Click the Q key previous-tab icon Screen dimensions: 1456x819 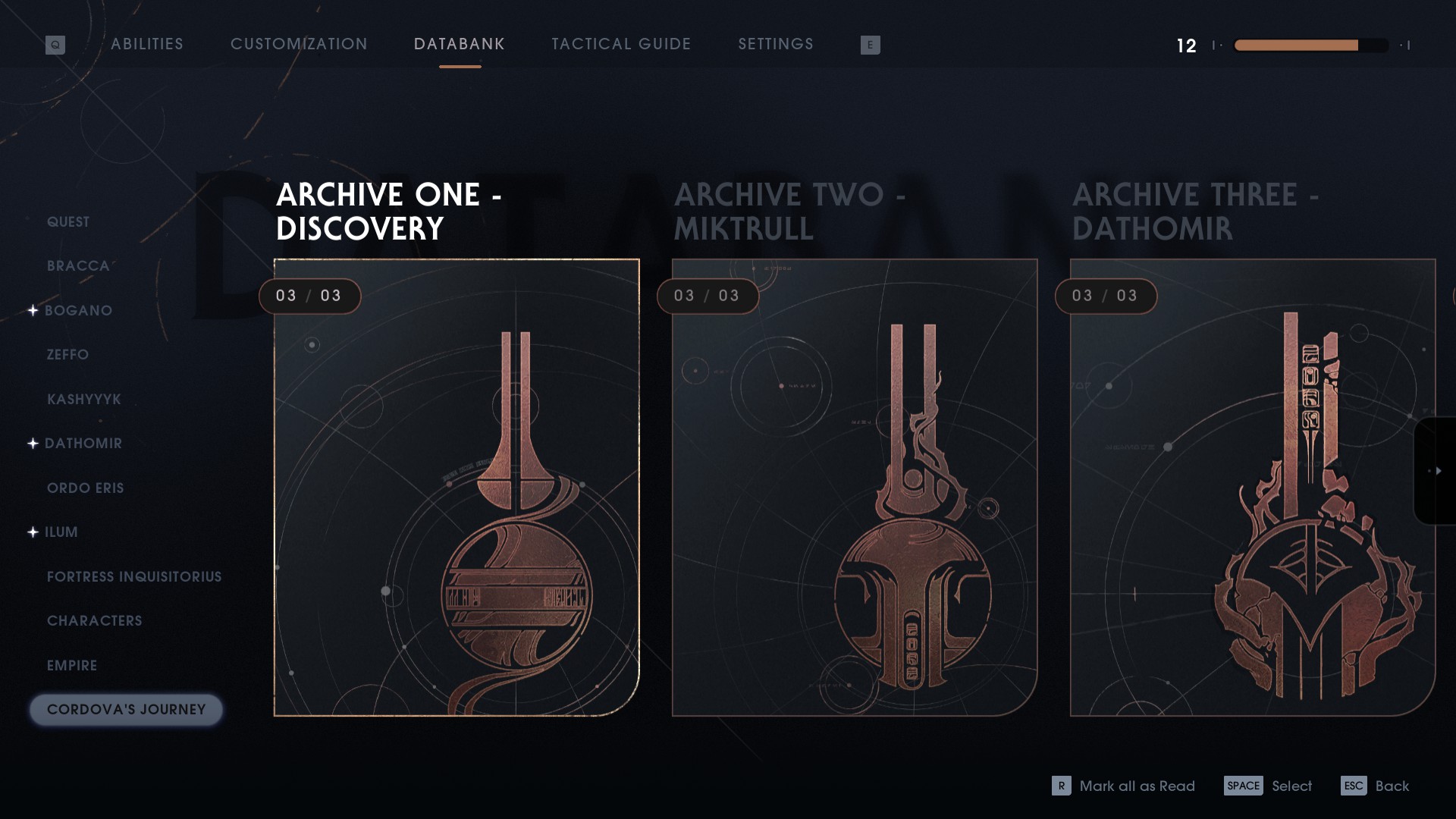[55, 45]
